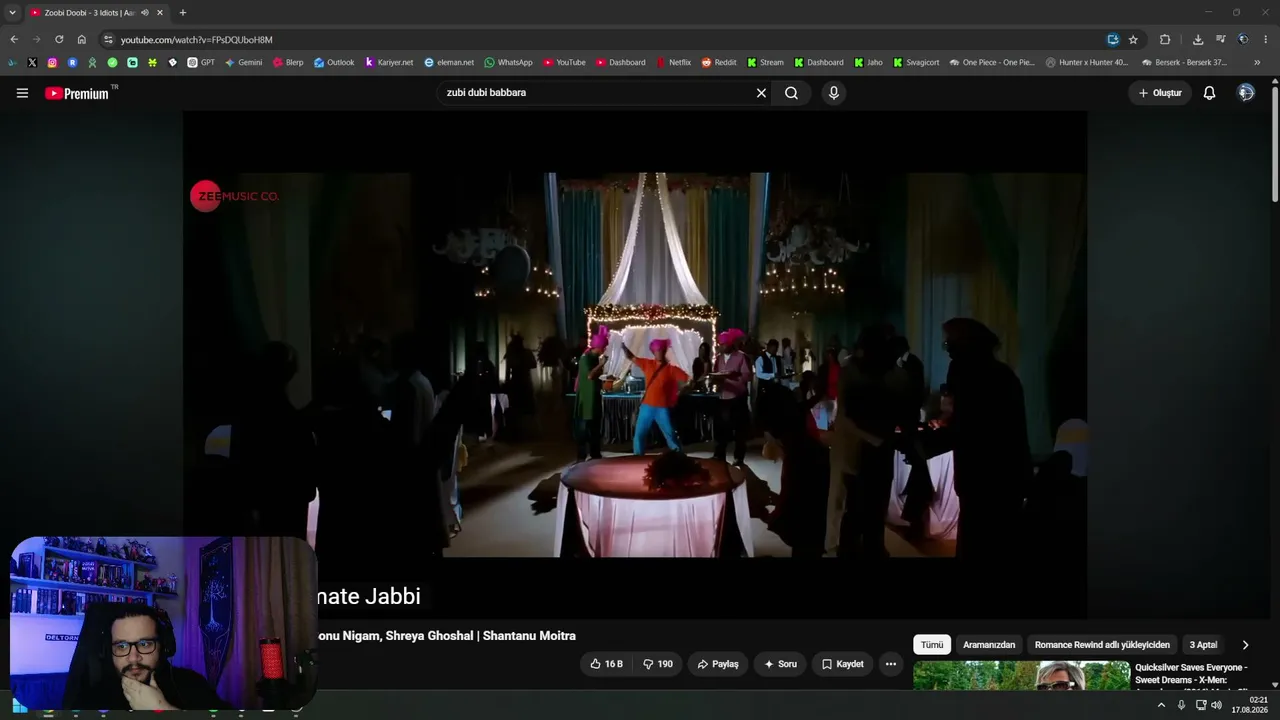Install the YouTube app from the address bar

click(x=1113, y=40)
